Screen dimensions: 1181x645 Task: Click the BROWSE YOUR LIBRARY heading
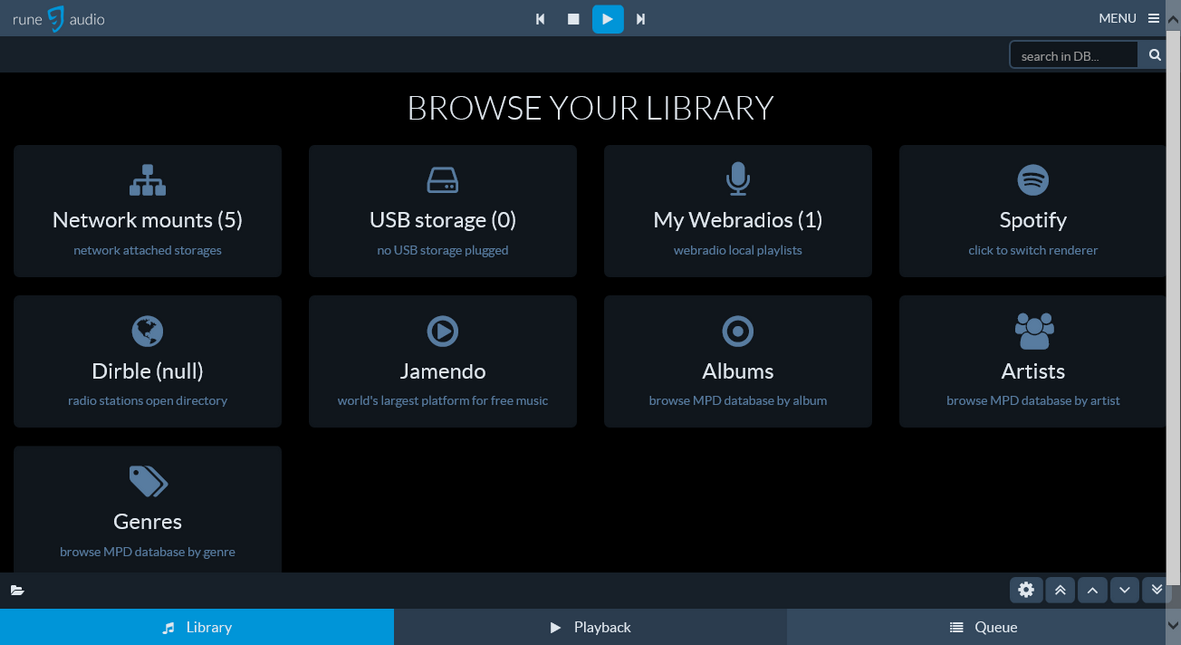pos(590,108)
